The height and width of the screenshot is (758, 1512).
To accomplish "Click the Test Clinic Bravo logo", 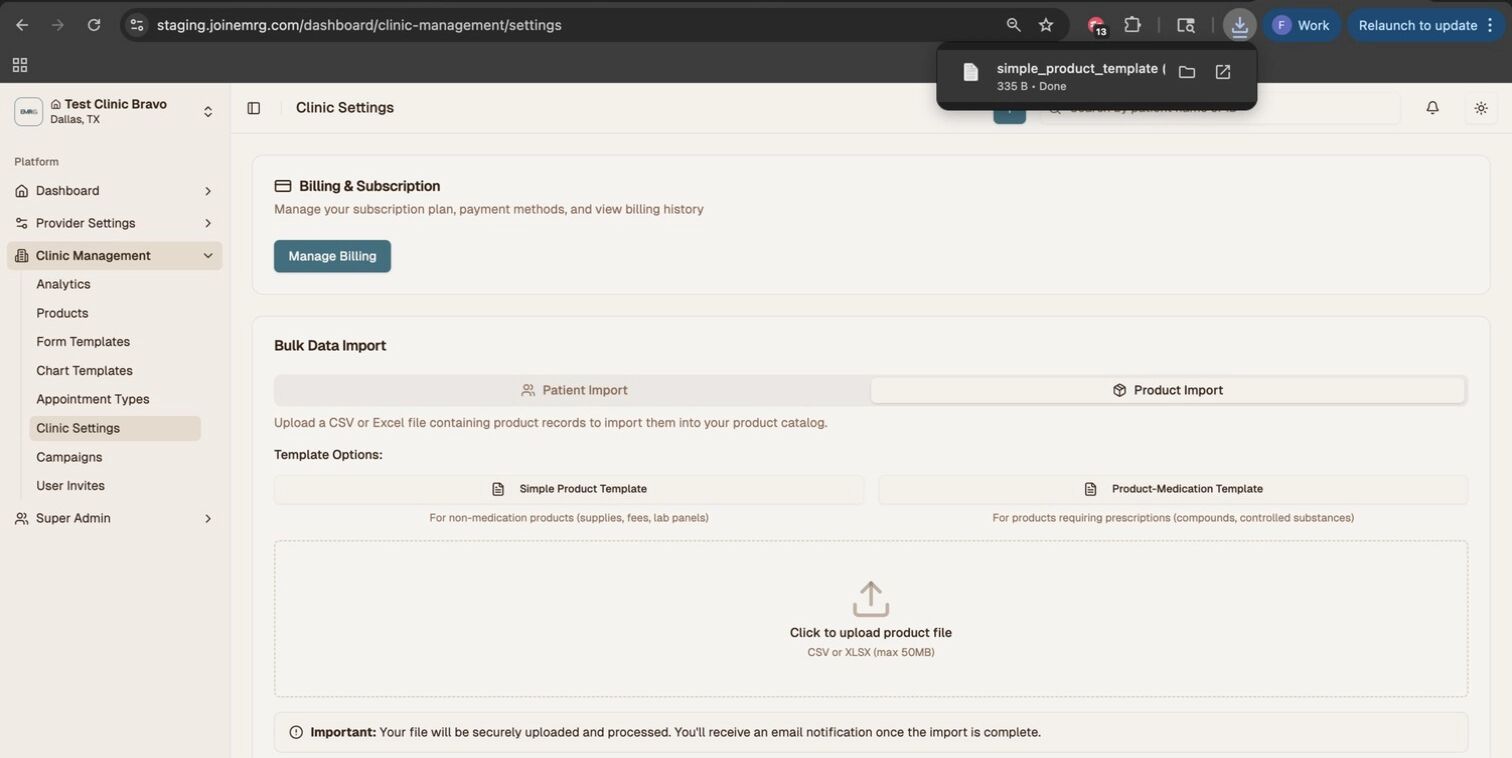I will (28, 111).
